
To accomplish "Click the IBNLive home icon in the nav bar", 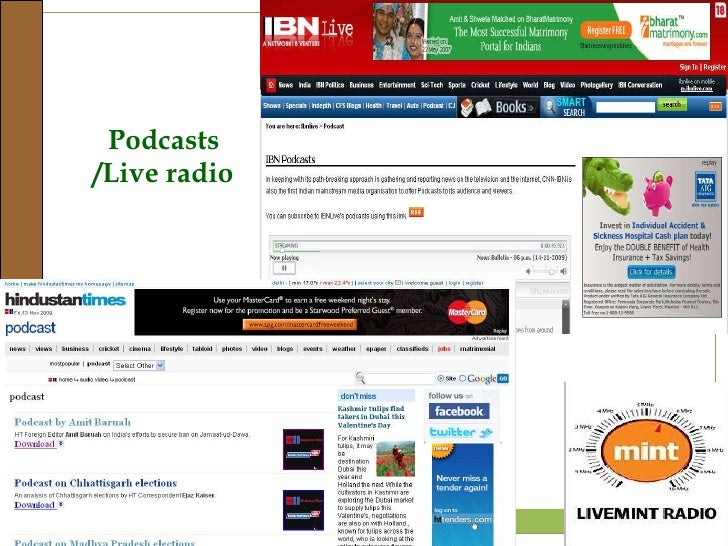I will click(271, 85).
